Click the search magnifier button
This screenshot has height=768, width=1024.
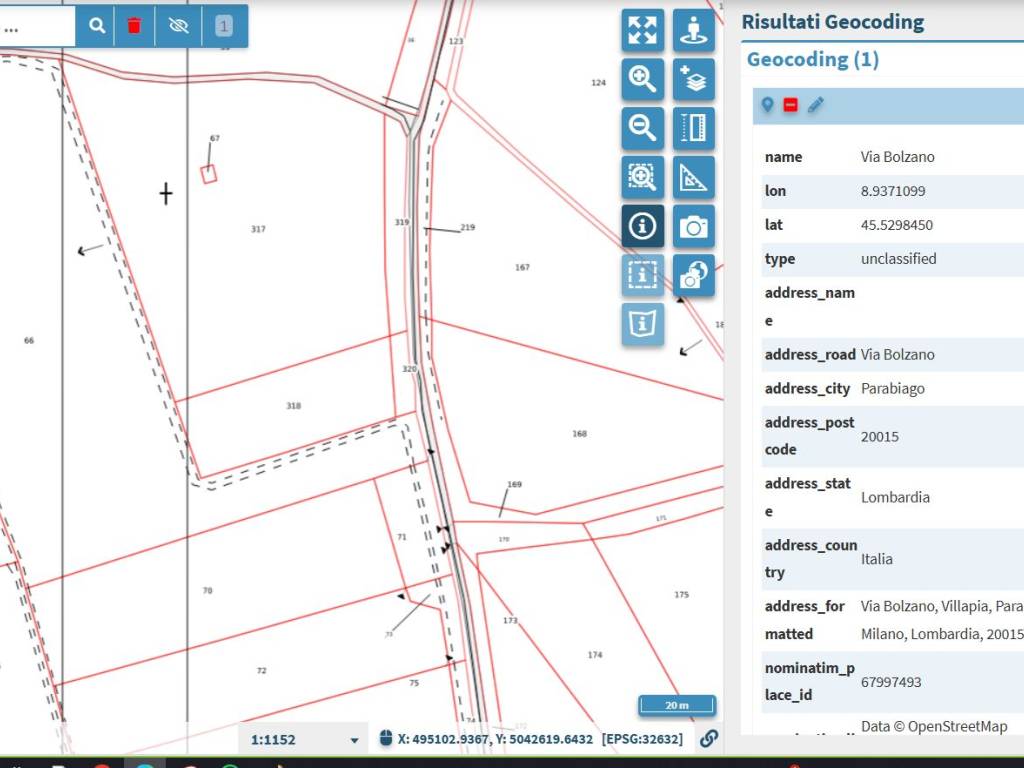(97, 26)
